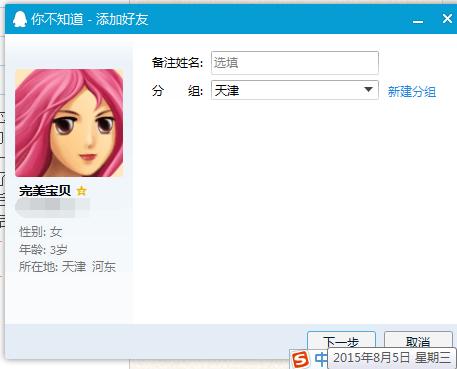Click the 下一步 button
The height and width of the screenshot is (369, 457).
[341, 340]
